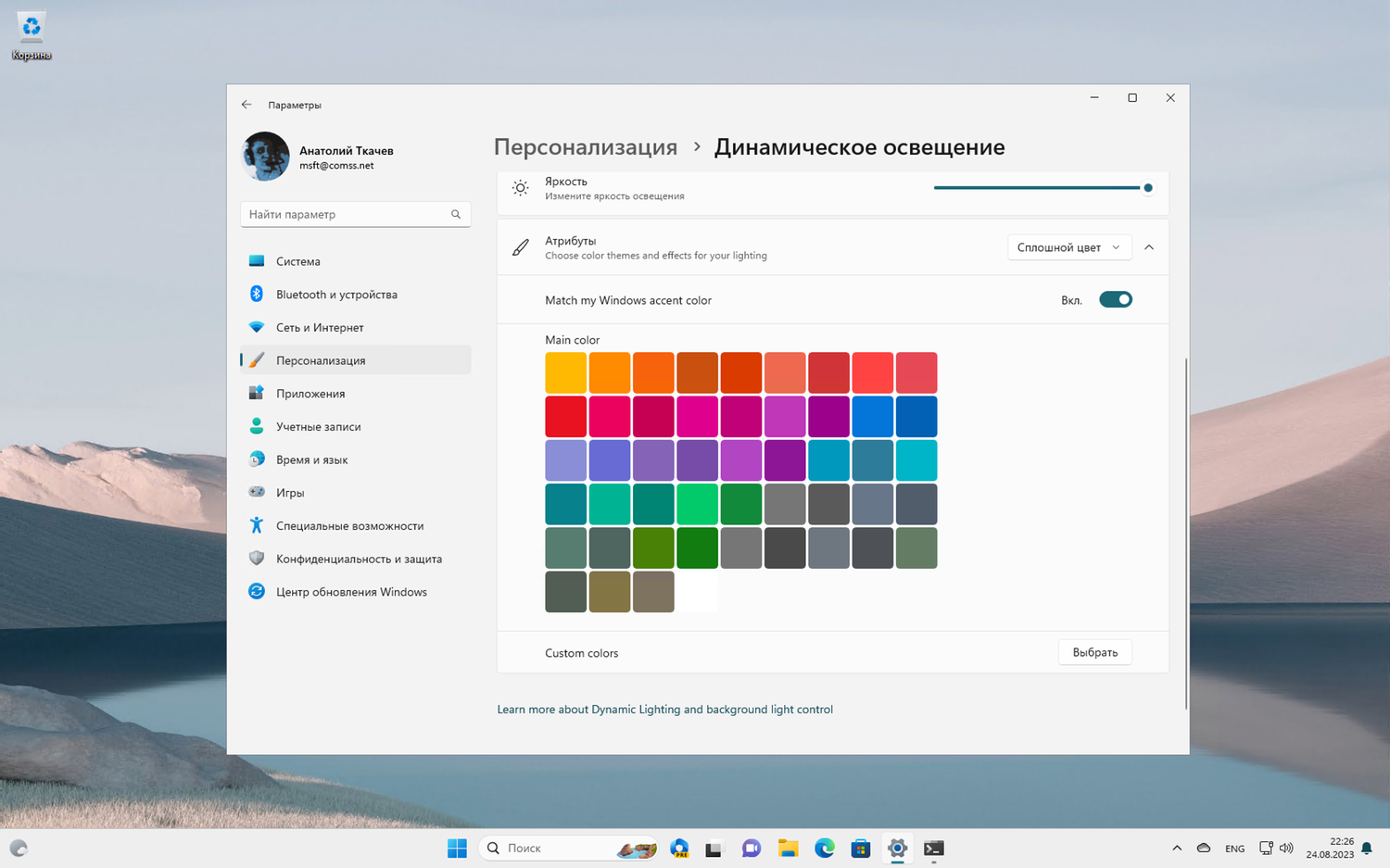
Task: Return to Персонализация via the breadcrumb
Action: click(586, 146)
